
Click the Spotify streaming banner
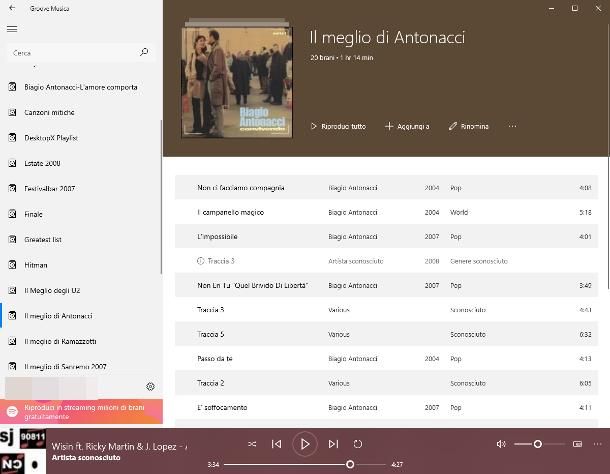pyautogui.click(x=81, y=412)
